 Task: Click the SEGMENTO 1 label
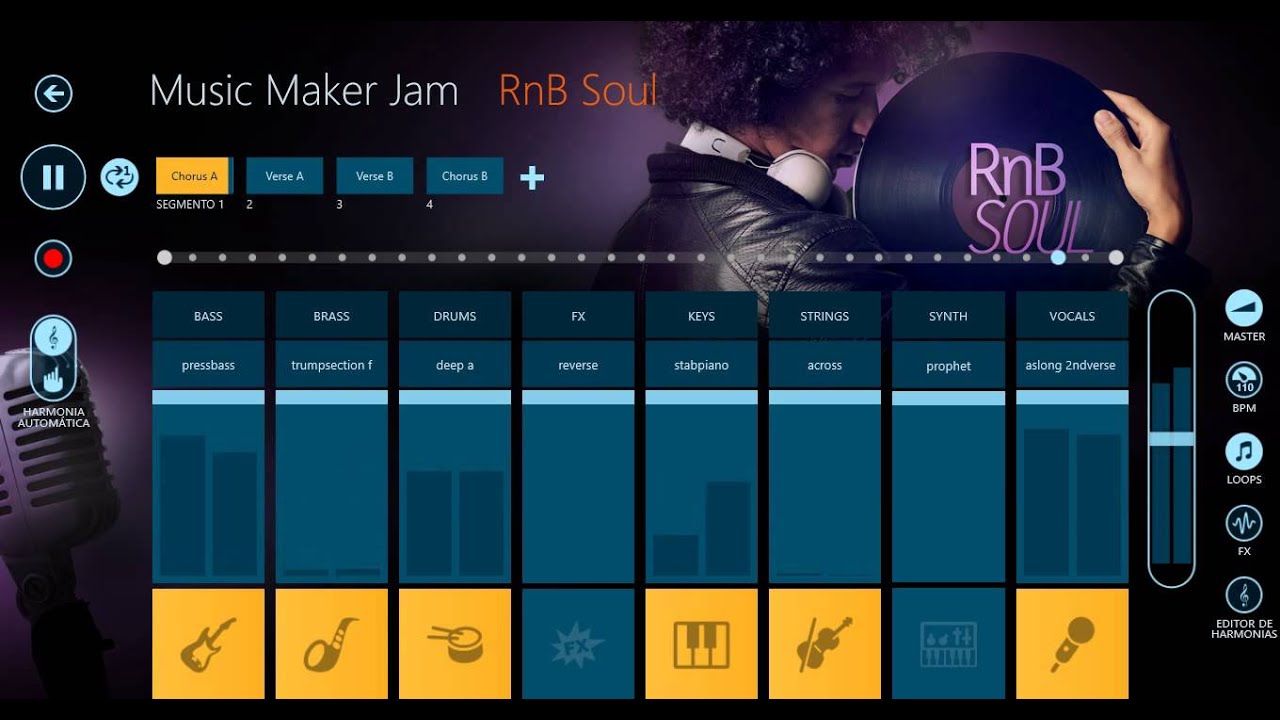[x=190, y=204]
